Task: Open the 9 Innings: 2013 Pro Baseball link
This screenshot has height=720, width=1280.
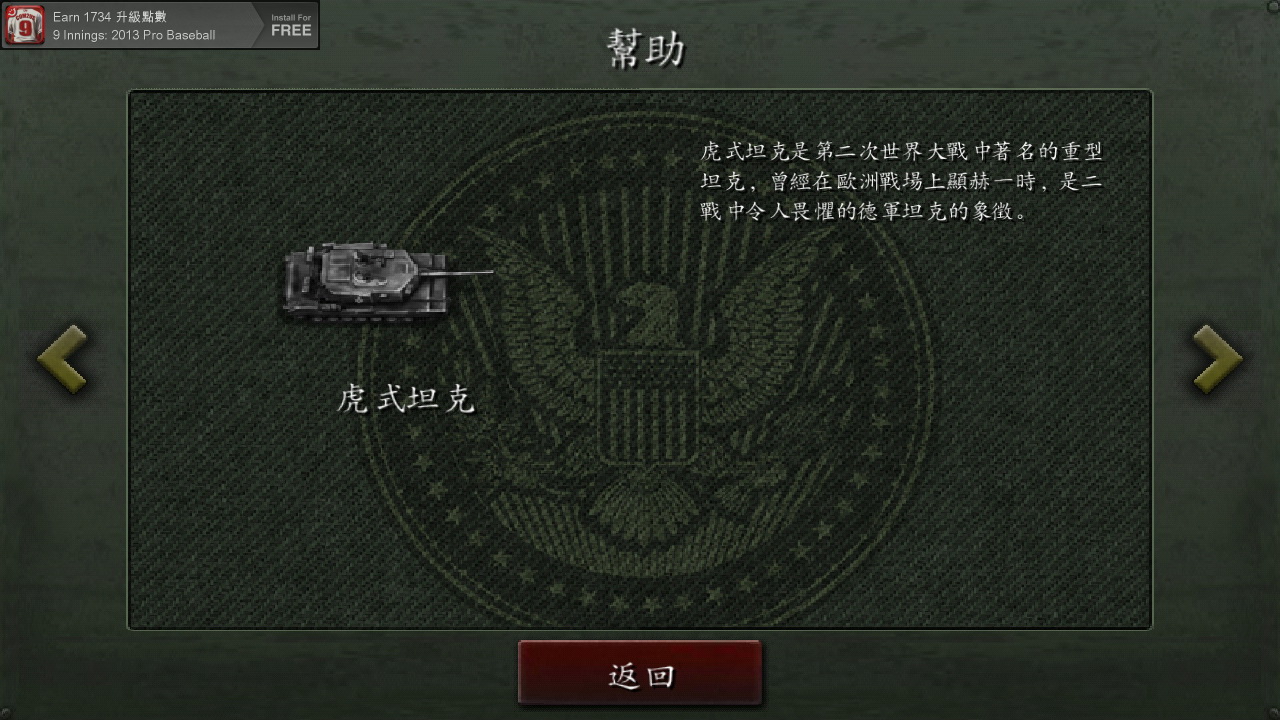Action: (x=134, y=35)
